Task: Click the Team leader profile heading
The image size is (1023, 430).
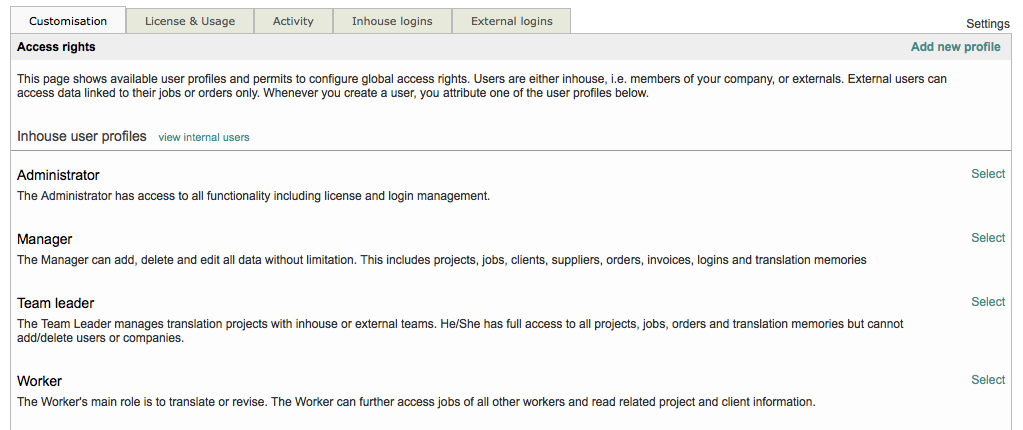Action: [56, 303]
